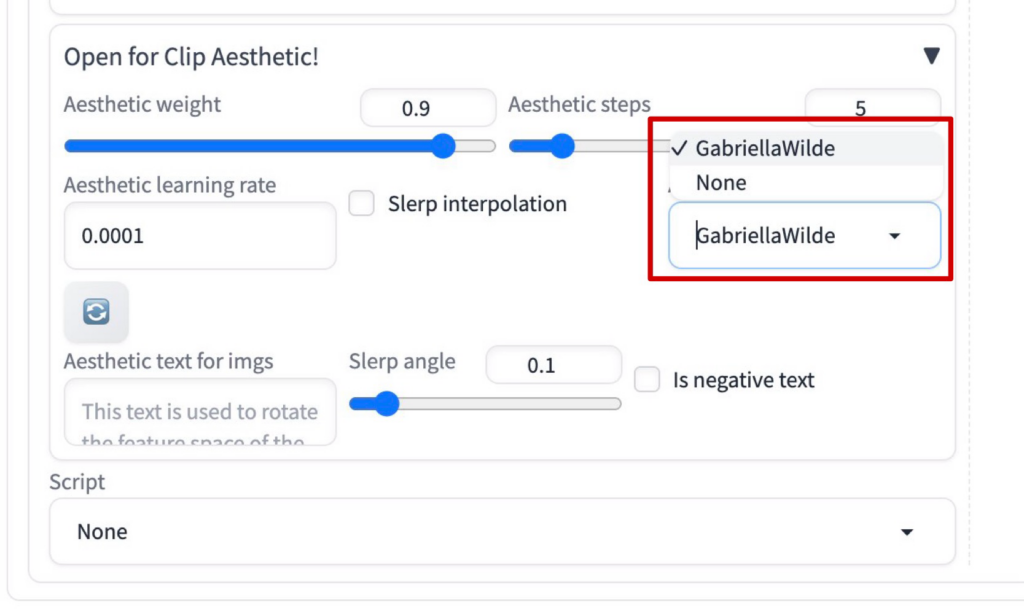Viewport: 1024px width, 614px height.
Task: Click the Aesthetic steps number field
Action: (872, 108)
